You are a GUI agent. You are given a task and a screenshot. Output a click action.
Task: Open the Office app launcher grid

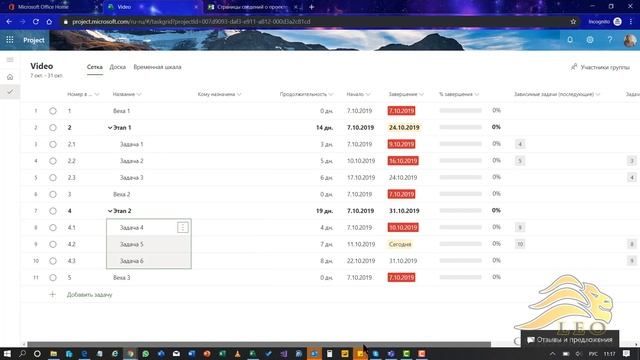click(x=10, y=40)
